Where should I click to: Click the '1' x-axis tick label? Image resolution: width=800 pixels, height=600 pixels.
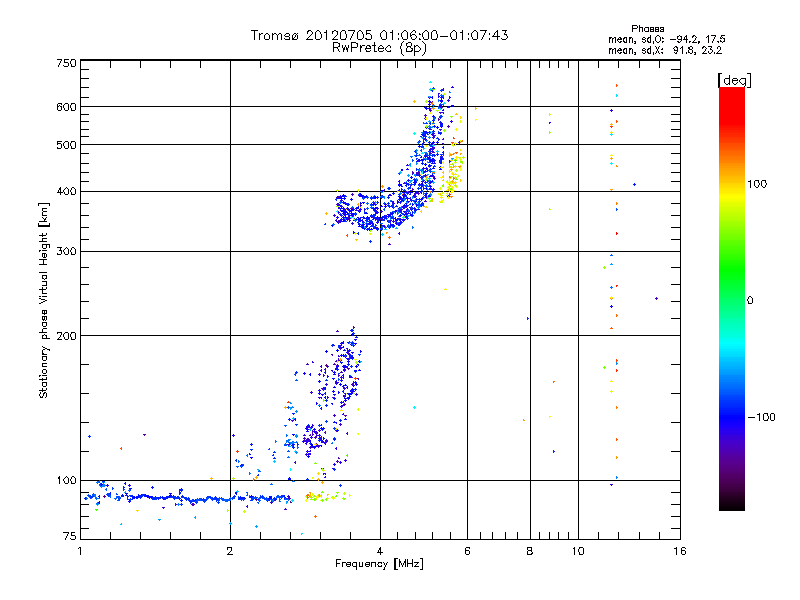pos(80,551)
